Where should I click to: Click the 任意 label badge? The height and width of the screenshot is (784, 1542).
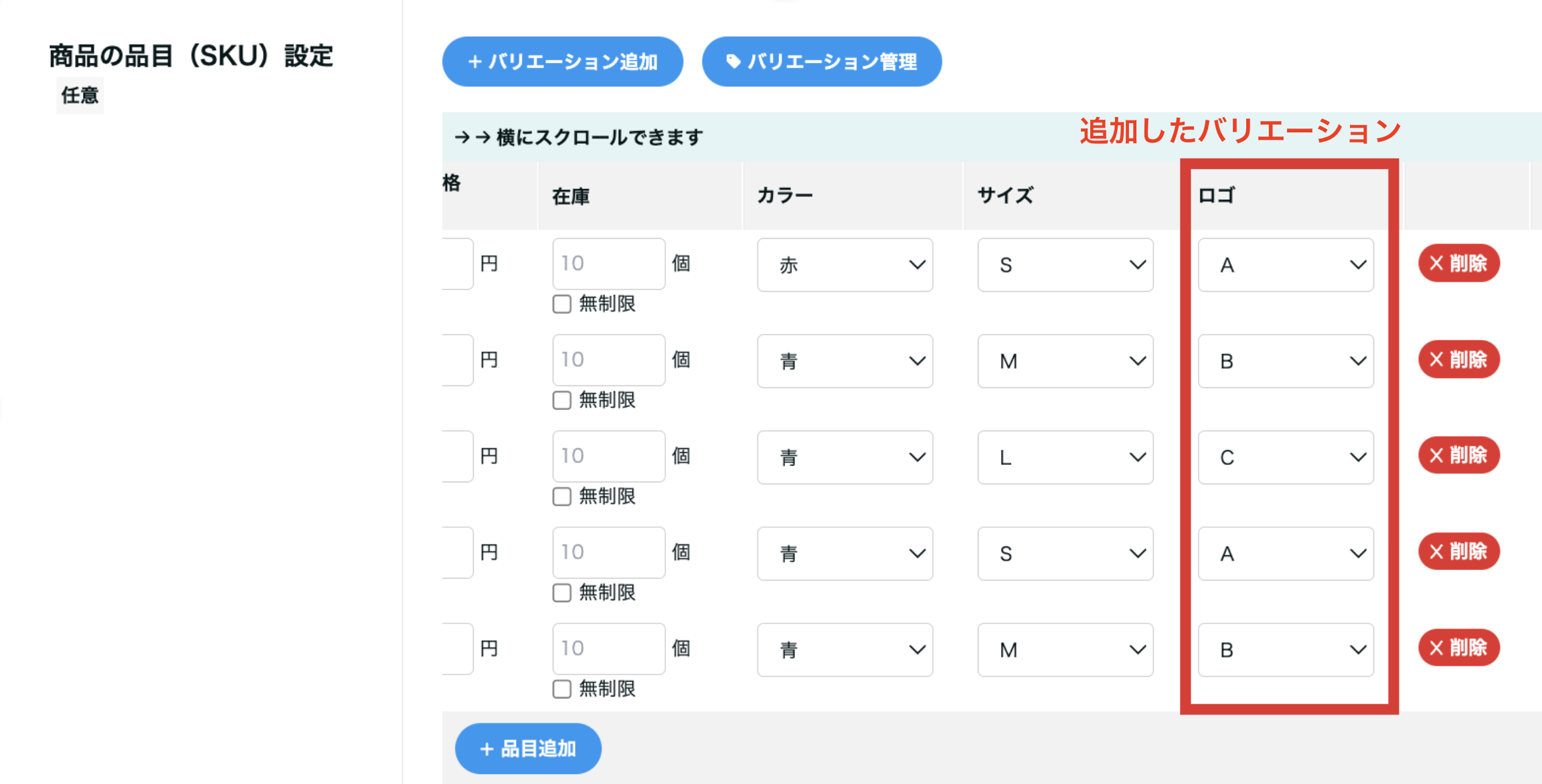pos(80,96)
